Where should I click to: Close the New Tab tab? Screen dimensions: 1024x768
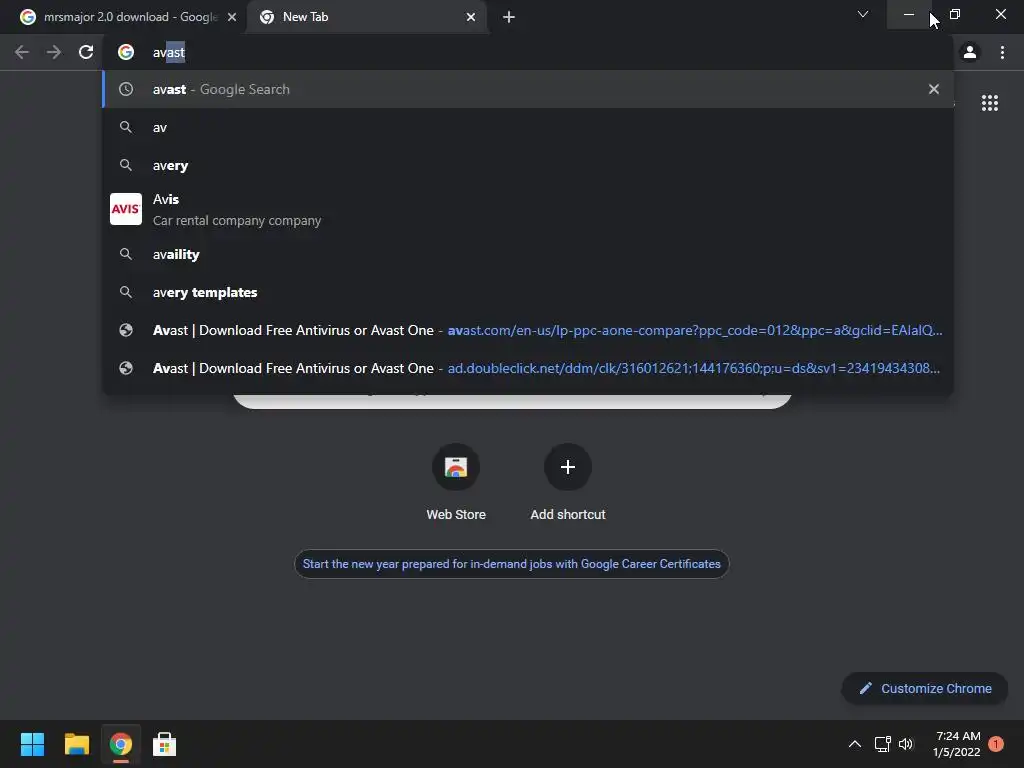tap(471, 17)
